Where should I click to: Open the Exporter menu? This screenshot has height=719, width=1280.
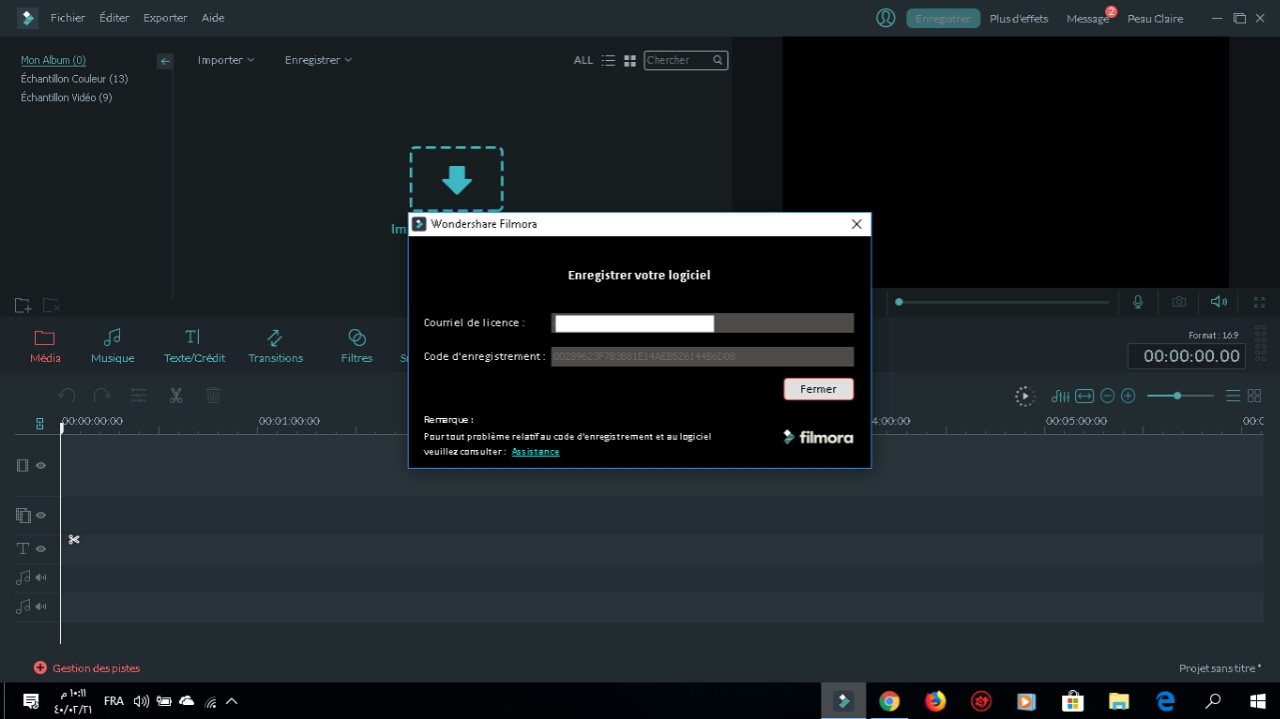pos(165,18)
